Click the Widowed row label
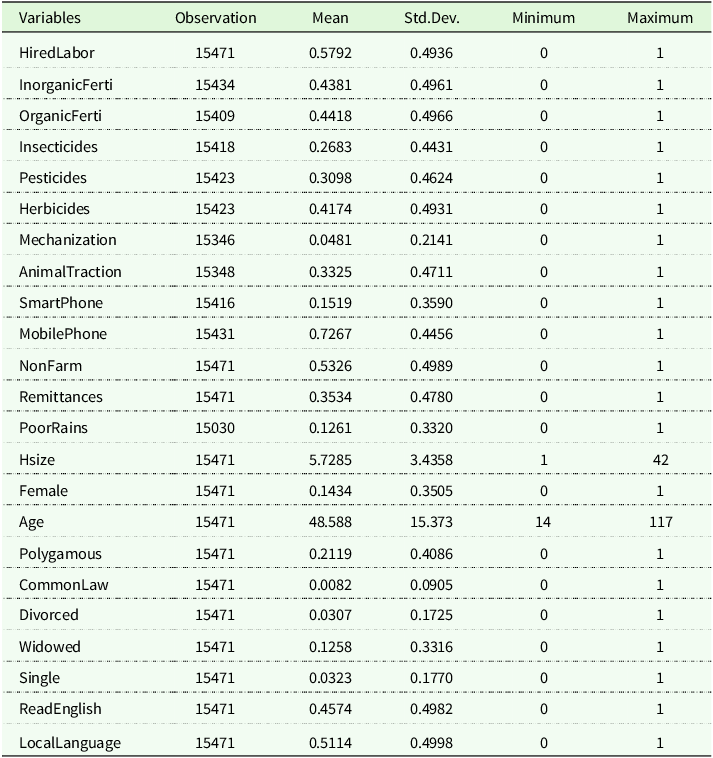 (50, 647)
